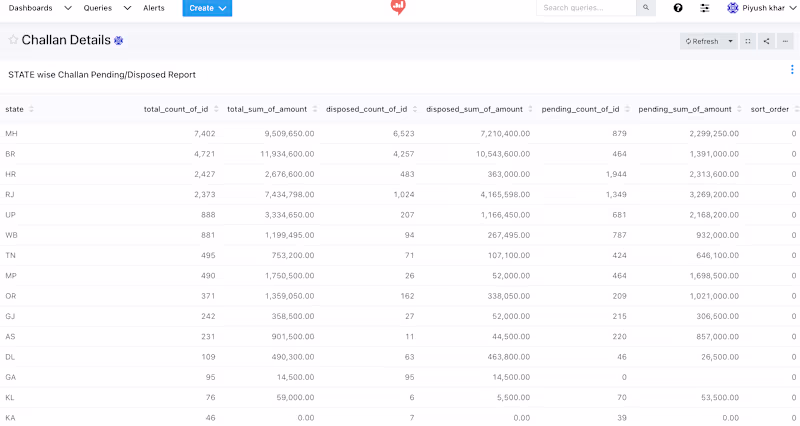
Task: Click total count 76 for KL
Action: [x=211, y=397]
